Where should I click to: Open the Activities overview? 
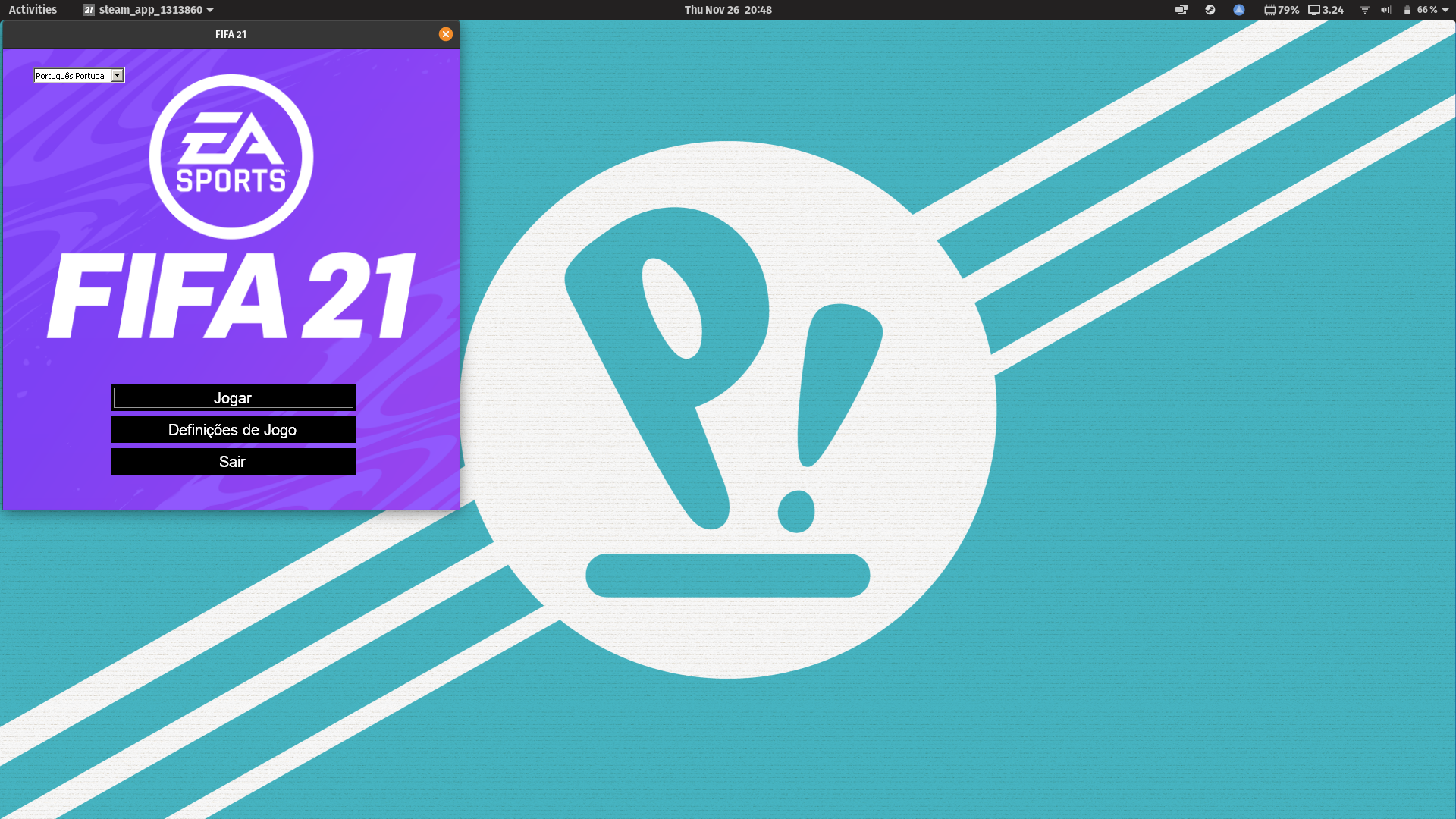tap(33, 10)
